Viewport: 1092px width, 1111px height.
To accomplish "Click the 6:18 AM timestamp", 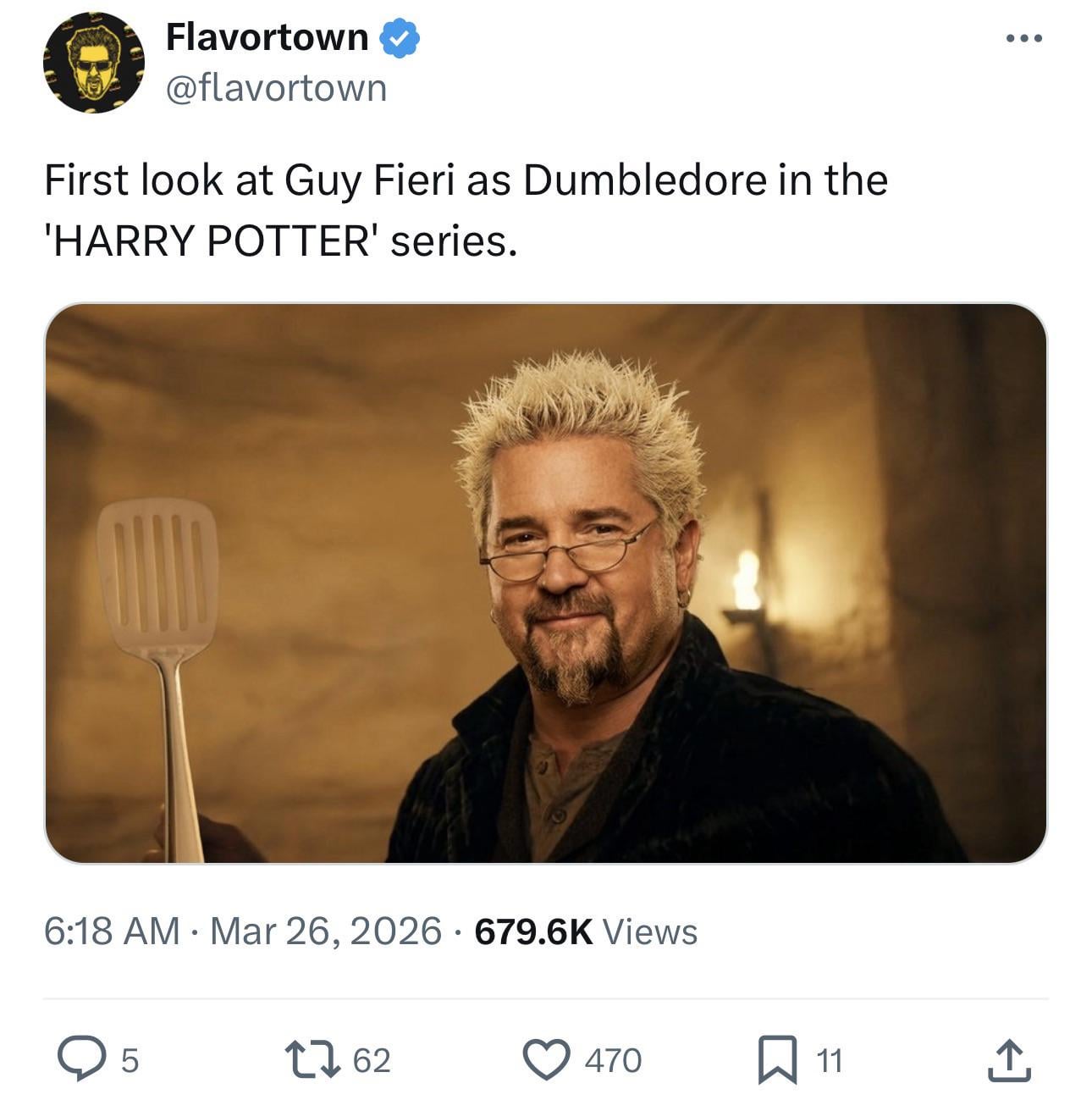I will click(112, 931).
